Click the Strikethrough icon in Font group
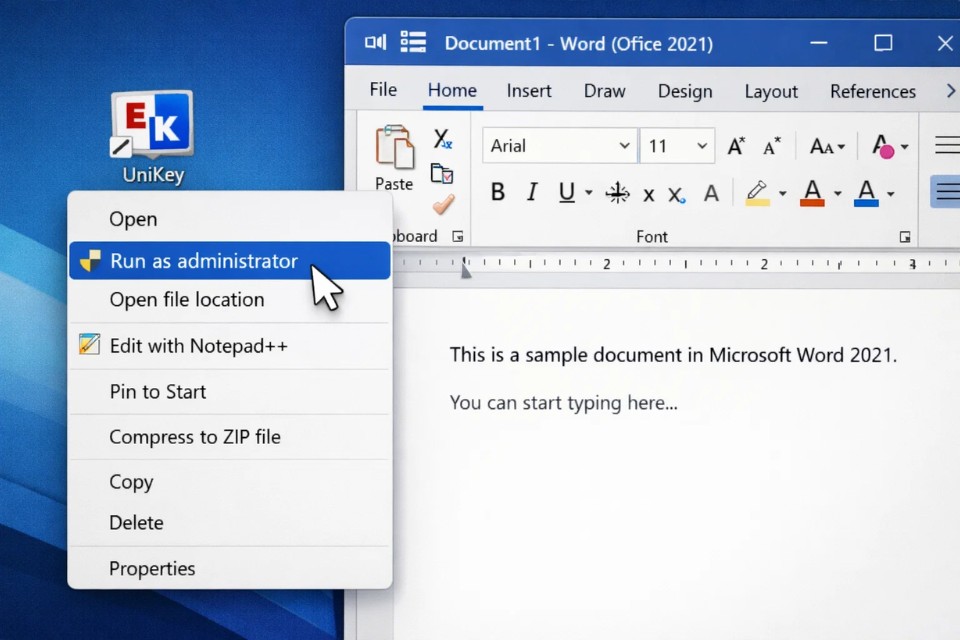960x640 pixels. coord(618,193)
